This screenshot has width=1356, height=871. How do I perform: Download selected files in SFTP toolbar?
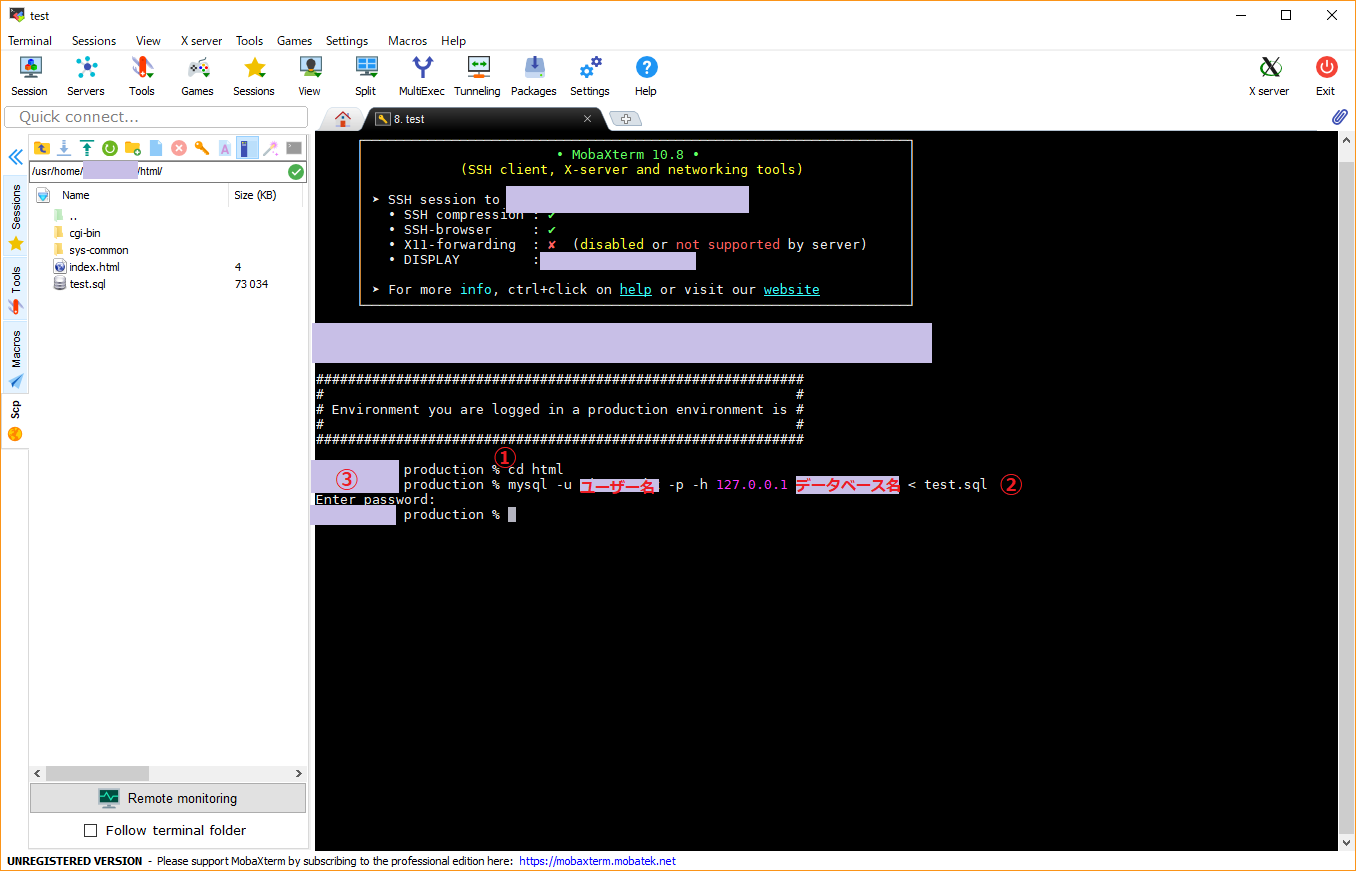pos(64,148)
